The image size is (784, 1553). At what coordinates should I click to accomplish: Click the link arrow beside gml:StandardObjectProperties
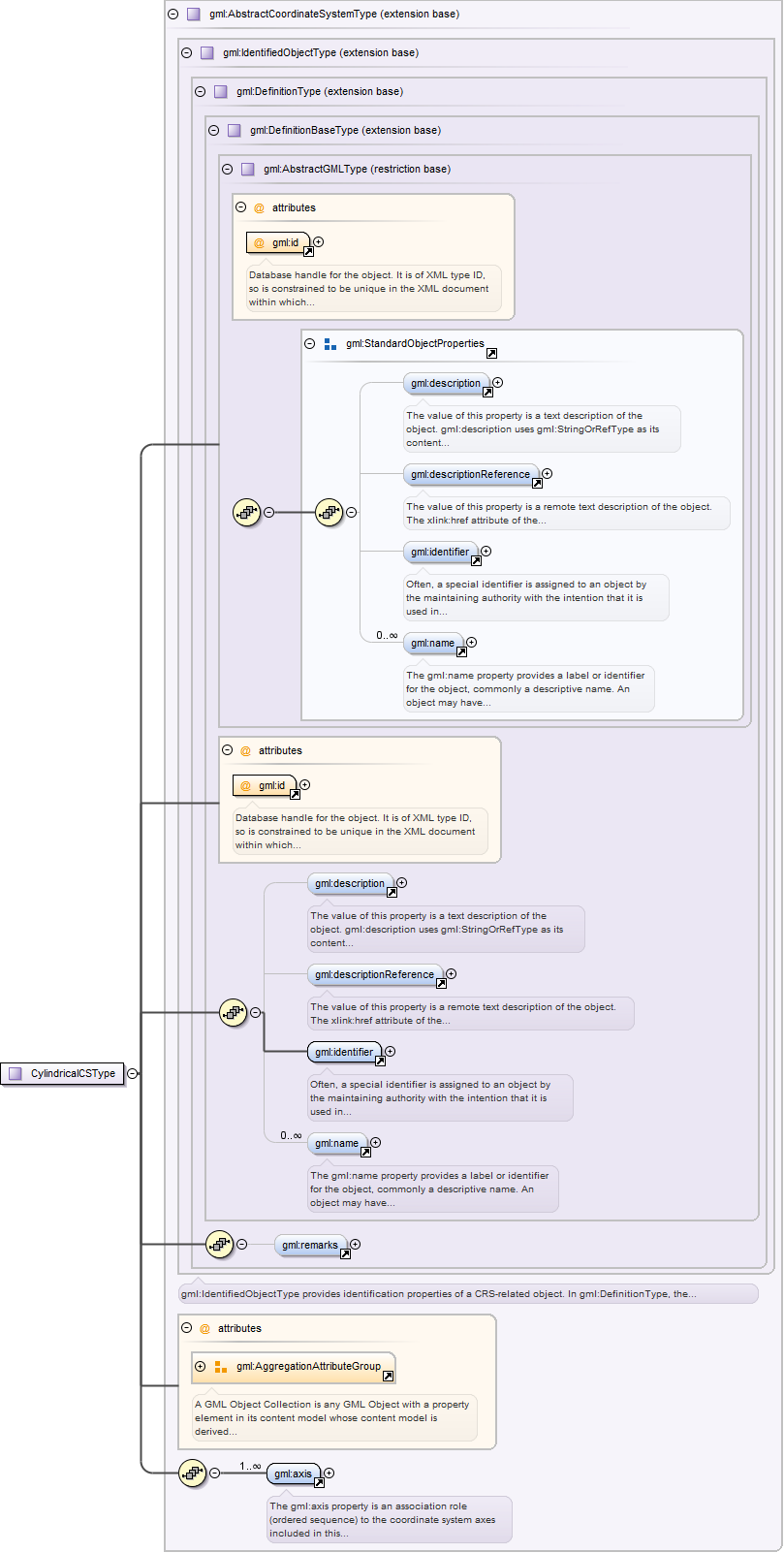491,354
